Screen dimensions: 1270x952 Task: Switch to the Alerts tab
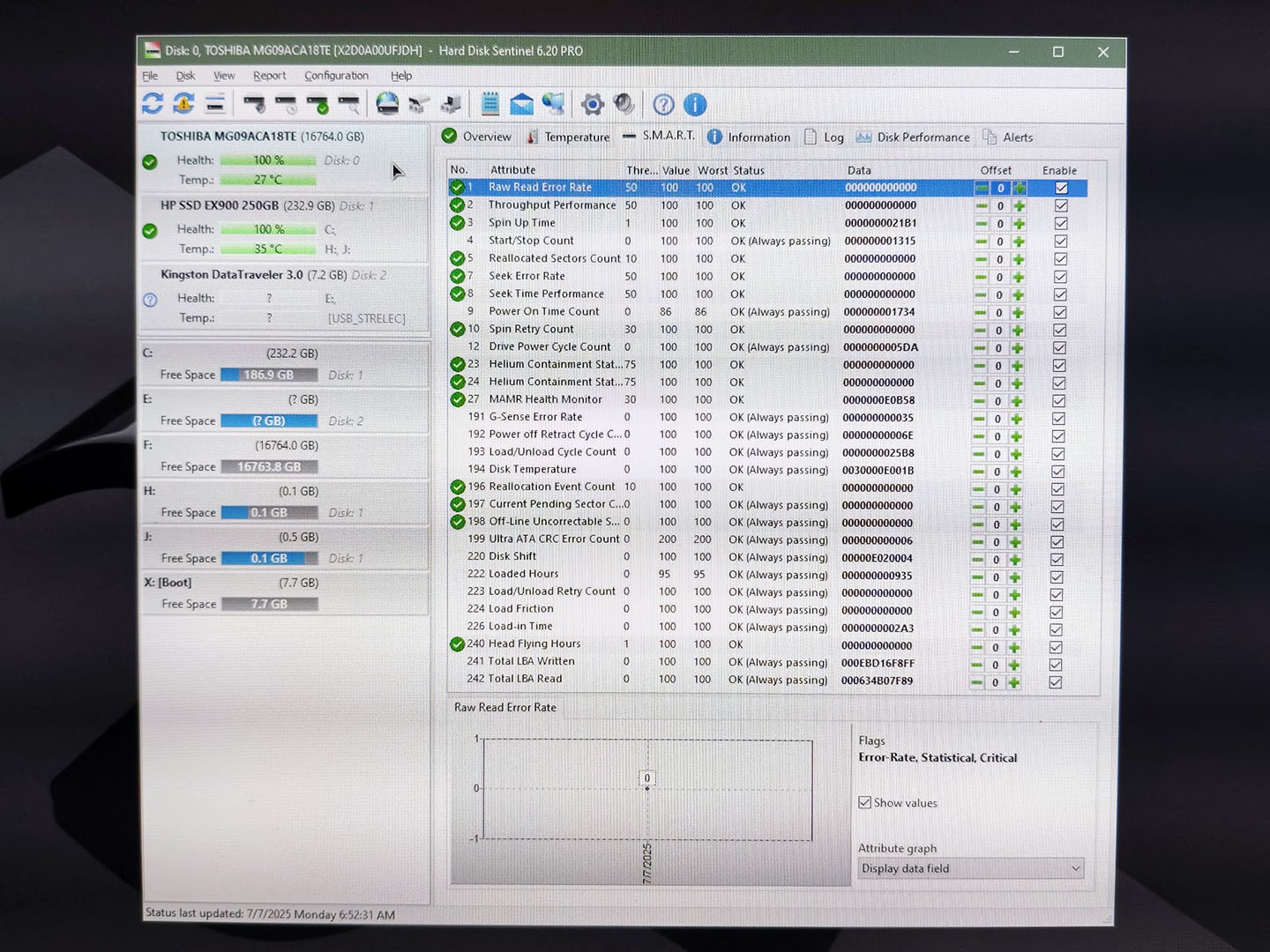pyautogui.click(x=1008, y=137)
